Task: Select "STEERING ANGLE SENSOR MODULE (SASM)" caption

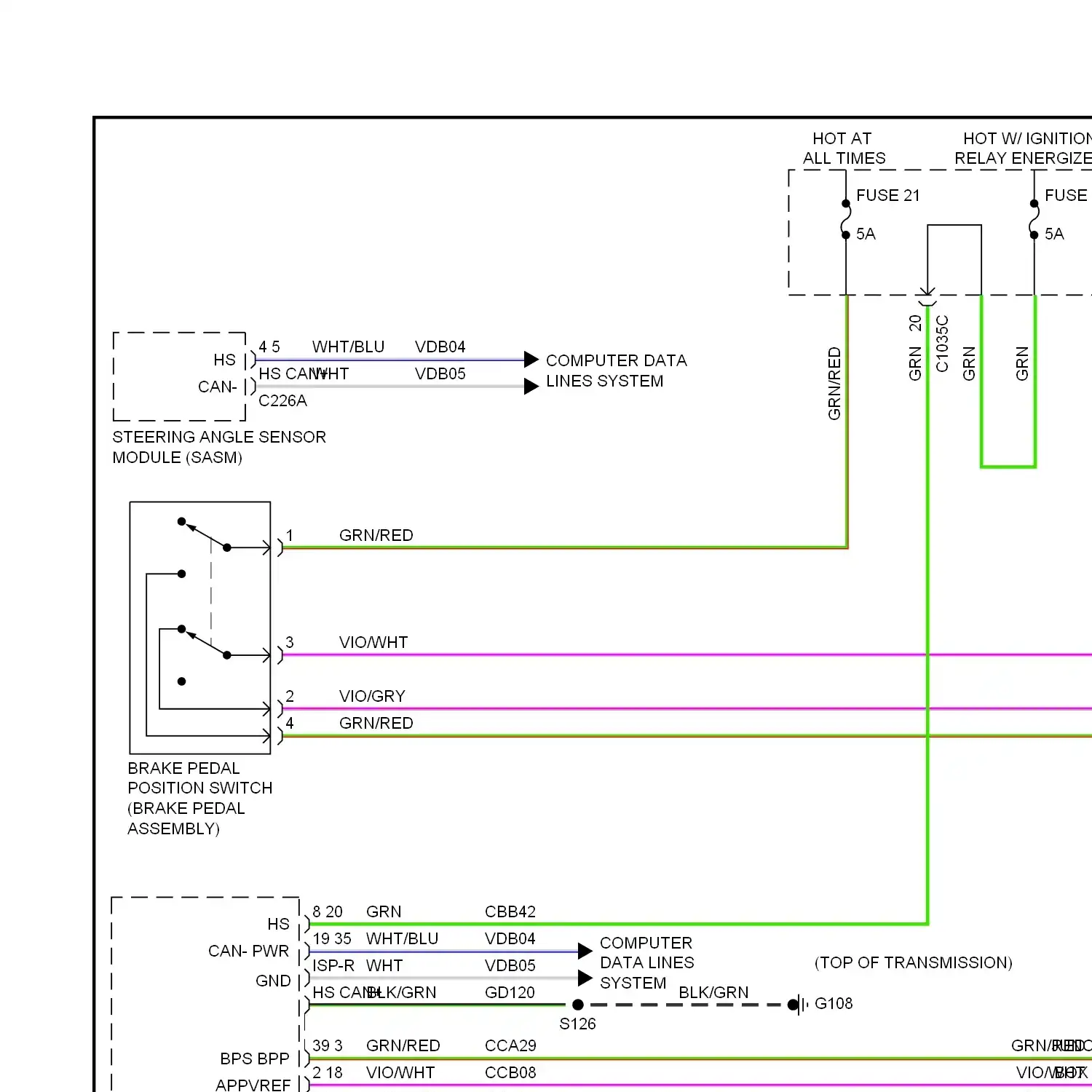Action: (219, 447)
